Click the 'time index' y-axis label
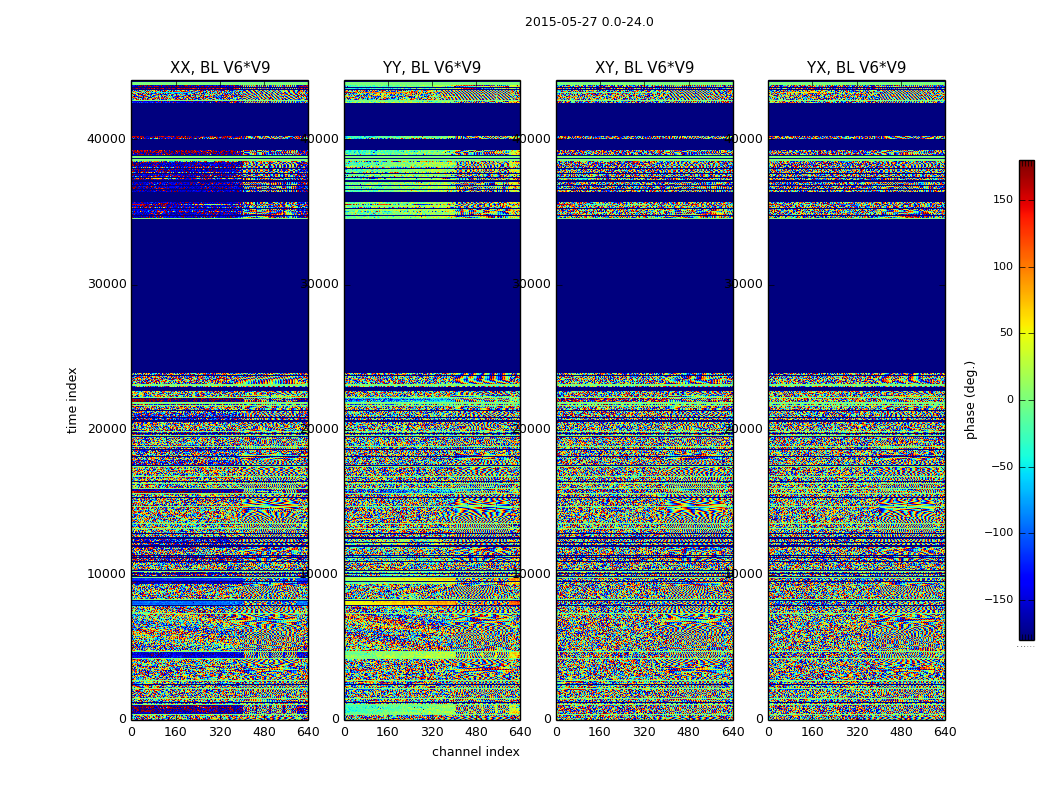The height and width of the screenshot is (800, 1050). tap(72, 400)
